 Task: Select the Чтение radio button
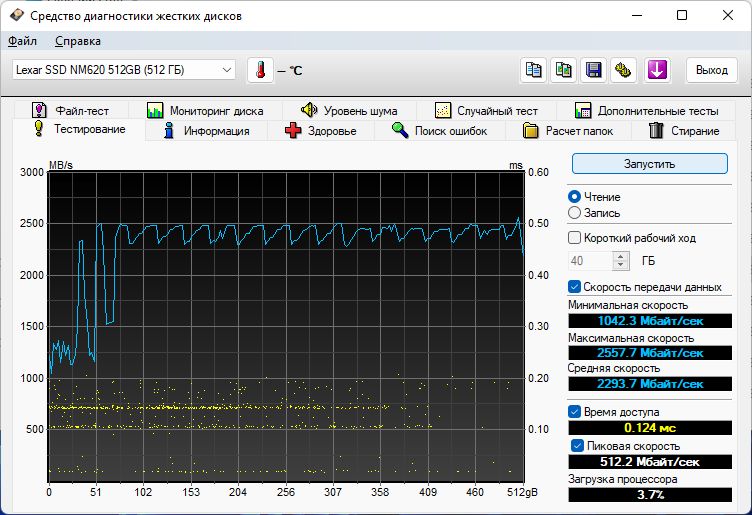574,197
